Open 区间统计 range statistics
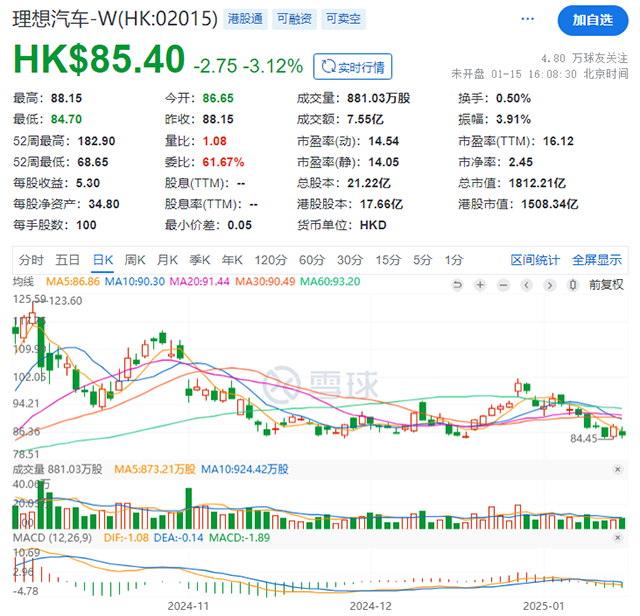This screenshot has width=640, height=616. [535, 260]
